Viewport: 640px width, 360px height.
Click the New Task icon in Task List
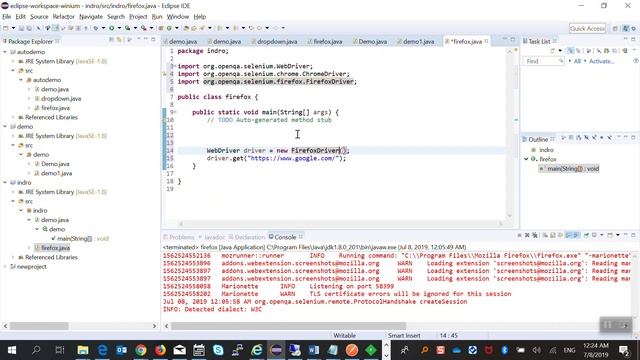(553, 51)
